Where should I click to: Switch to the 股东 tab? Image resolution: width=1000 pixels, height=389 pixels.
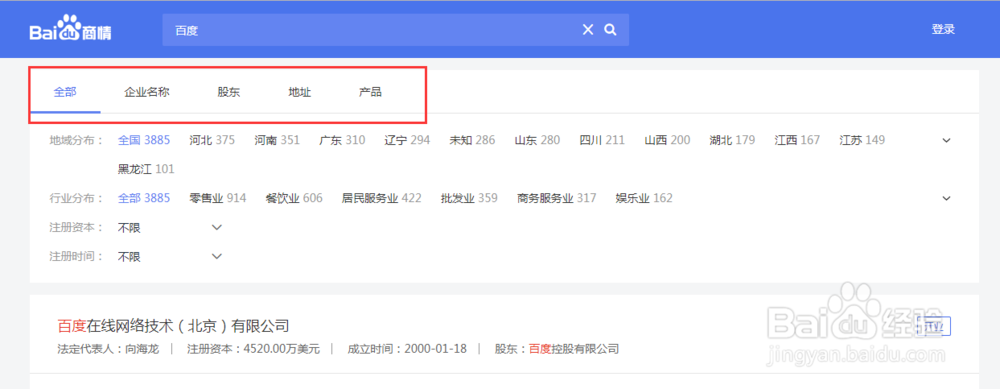click(x=229, y=92)
